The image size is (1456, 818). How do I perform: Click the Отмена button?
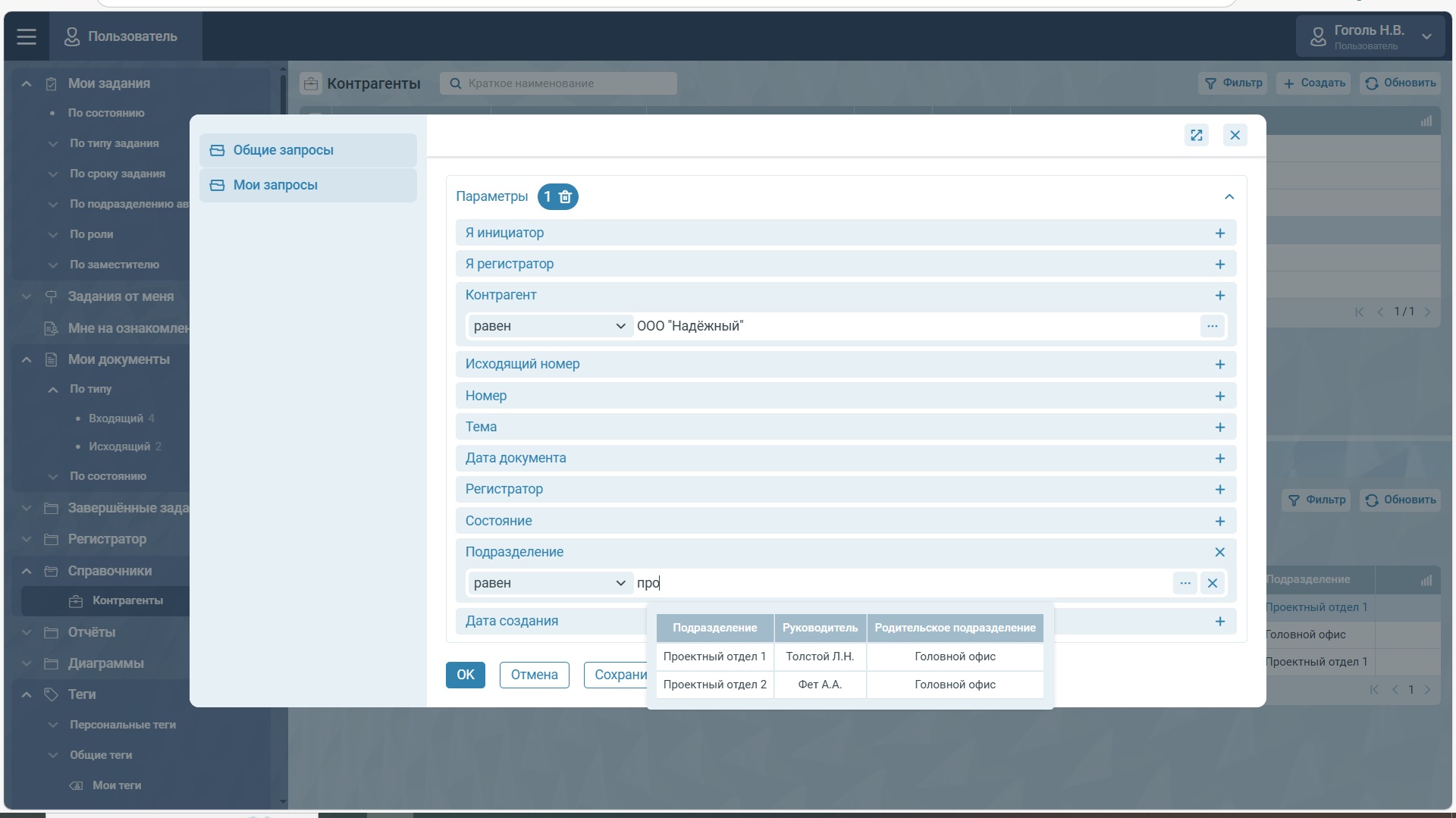[534, 675]
